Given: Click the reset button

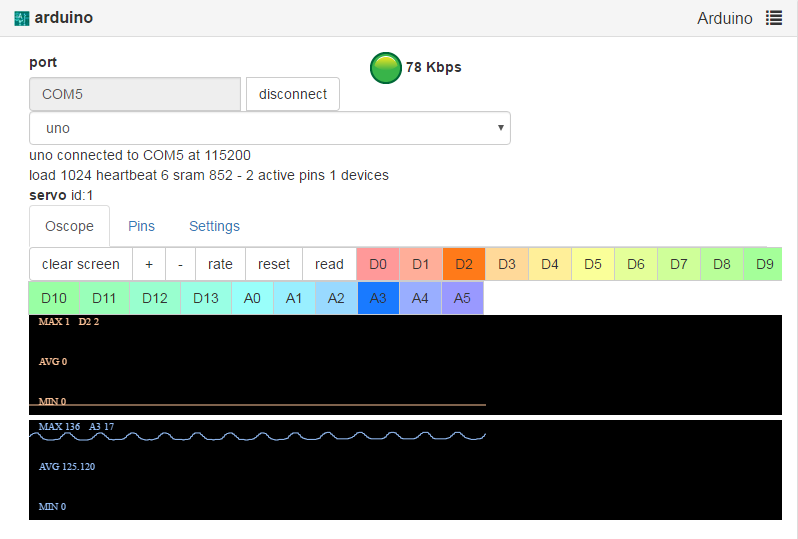Looking at the screenshot, I should point(274,264).
